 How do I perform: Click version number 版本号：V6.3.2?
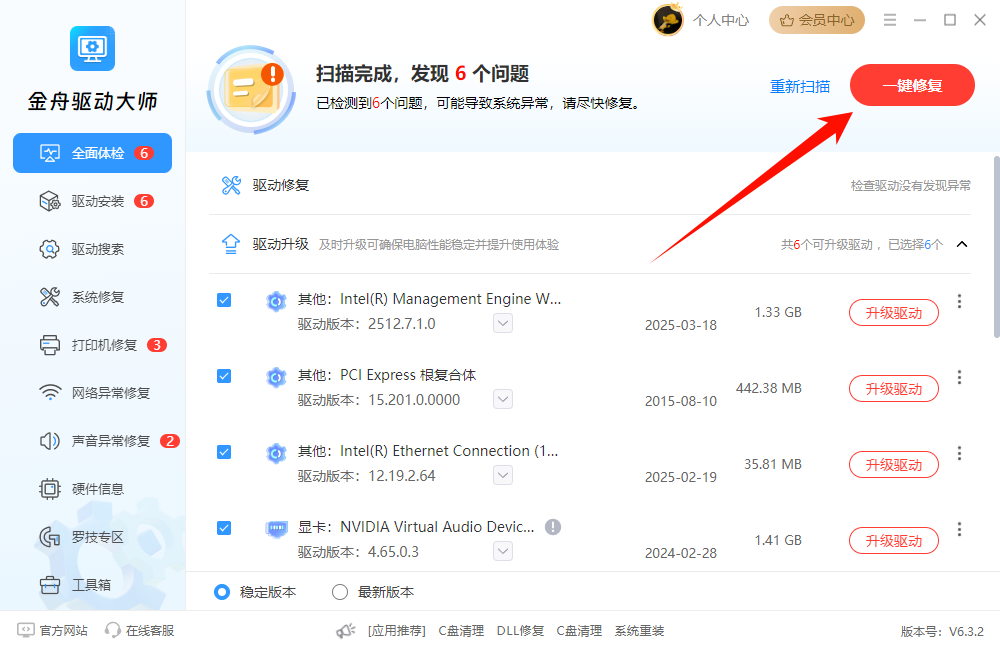click(x=942, y=632)
